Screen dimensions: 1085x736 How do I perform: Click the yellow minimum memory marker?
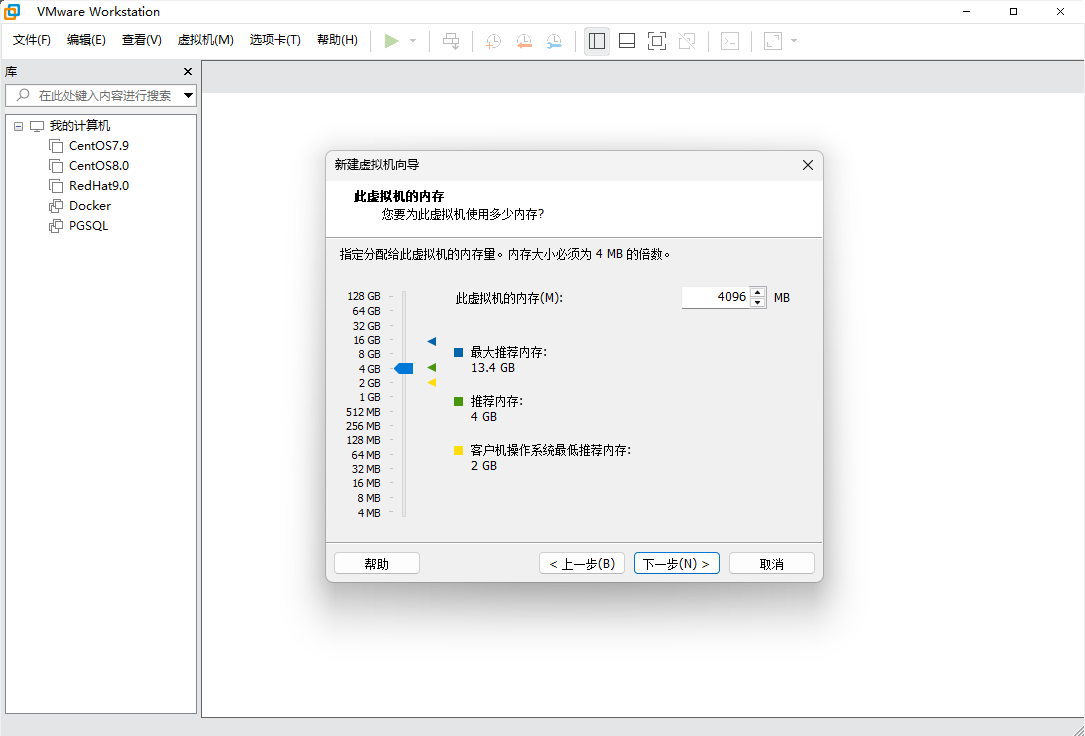click(432, 383)
